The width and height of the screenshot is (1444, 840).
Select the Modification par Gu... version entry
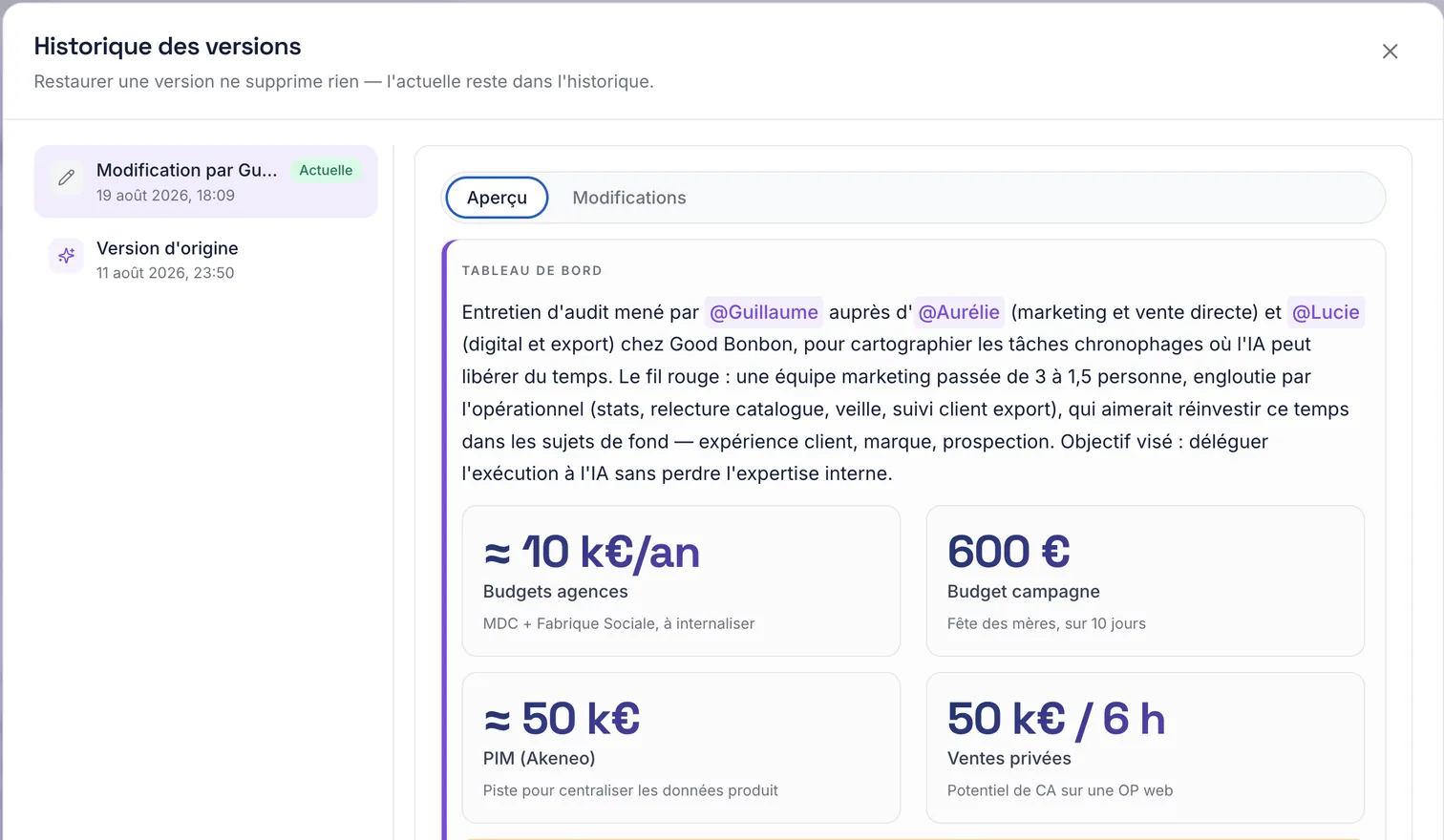coord(205,181)
